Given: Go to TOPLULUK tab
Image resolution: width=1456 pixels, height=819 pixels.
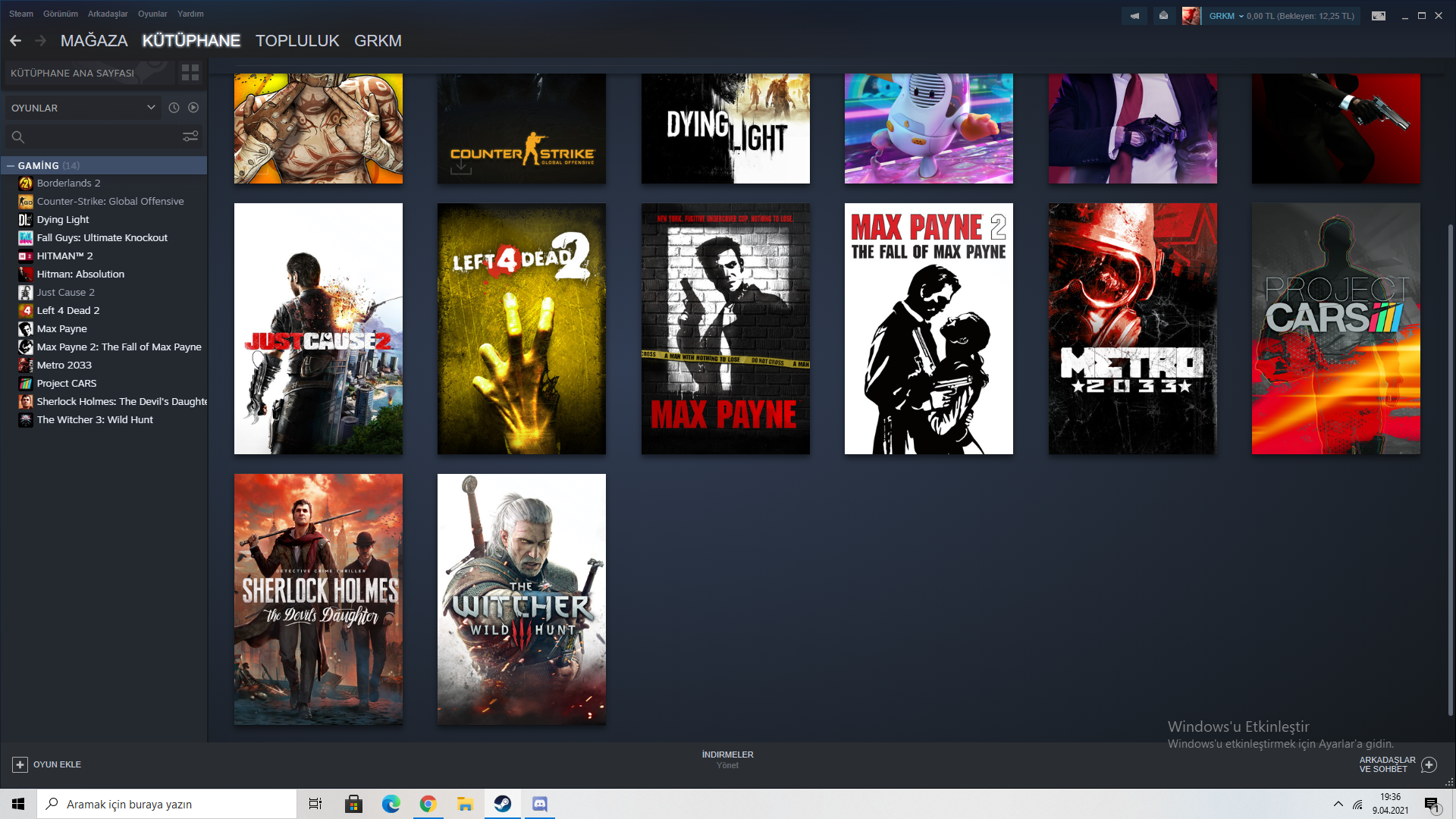Looking at the screenshot, I should (x=297, y=41).
